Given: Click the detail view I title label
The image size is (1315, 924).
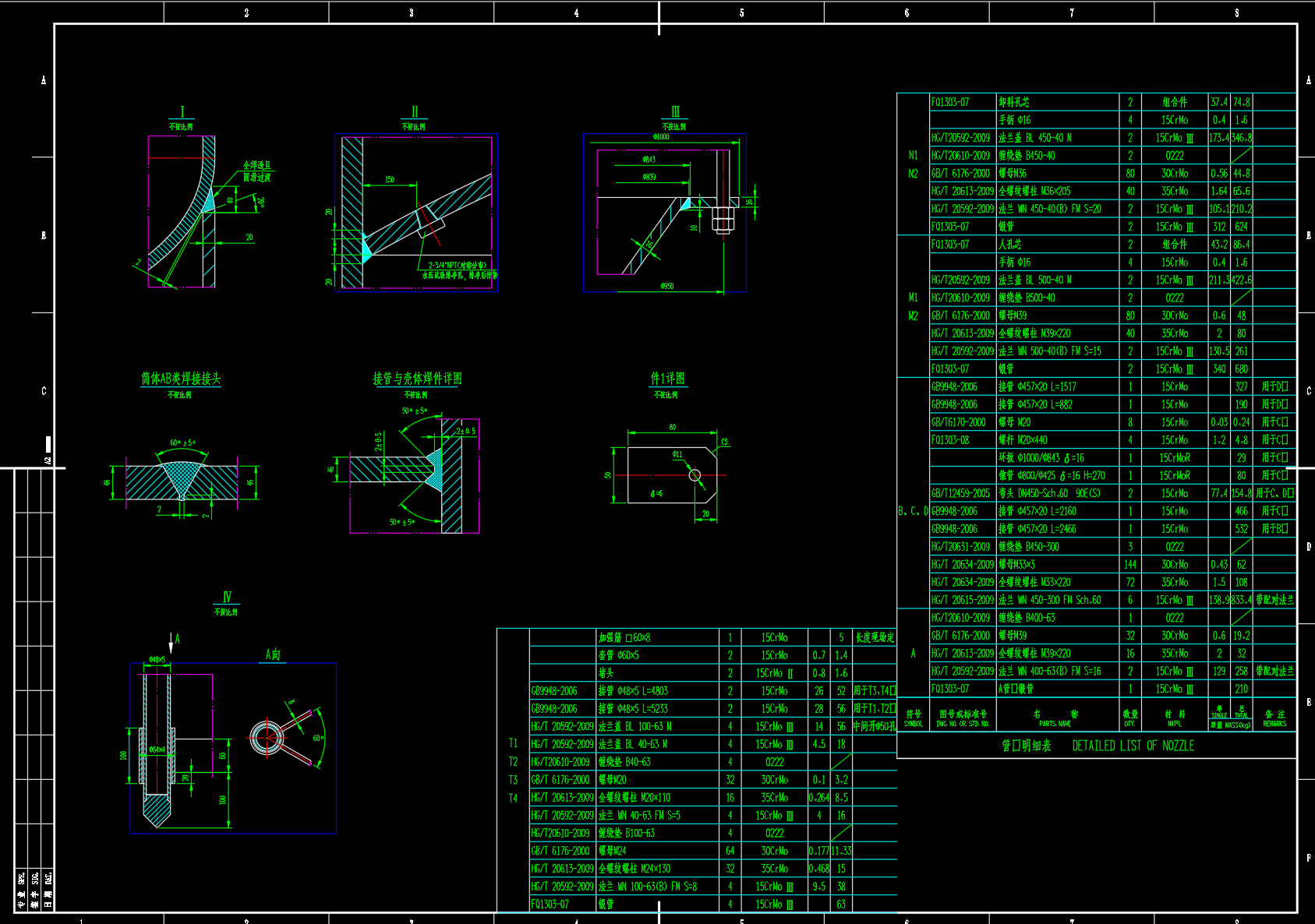Looking at the screenshot, I should pyautogui.click(x=182, y=112).
